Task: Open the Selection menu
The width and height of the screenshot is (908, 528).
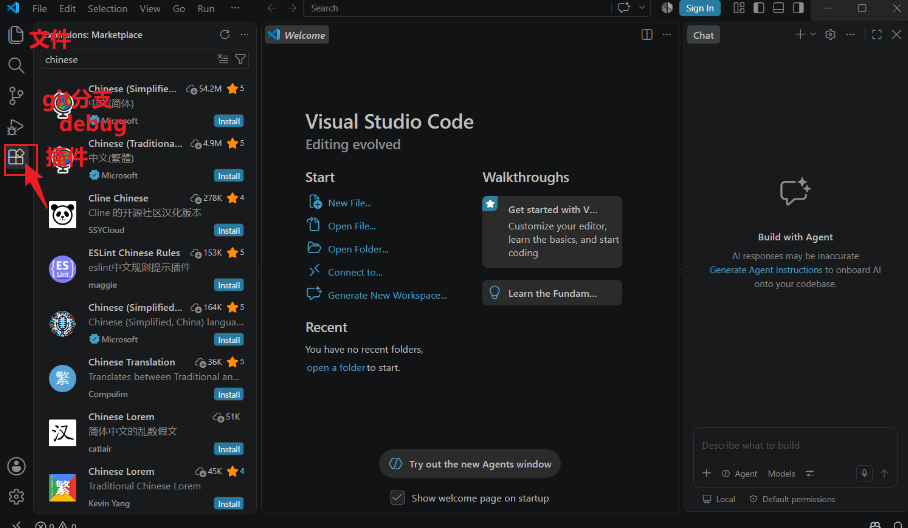Action: (107, 8)
